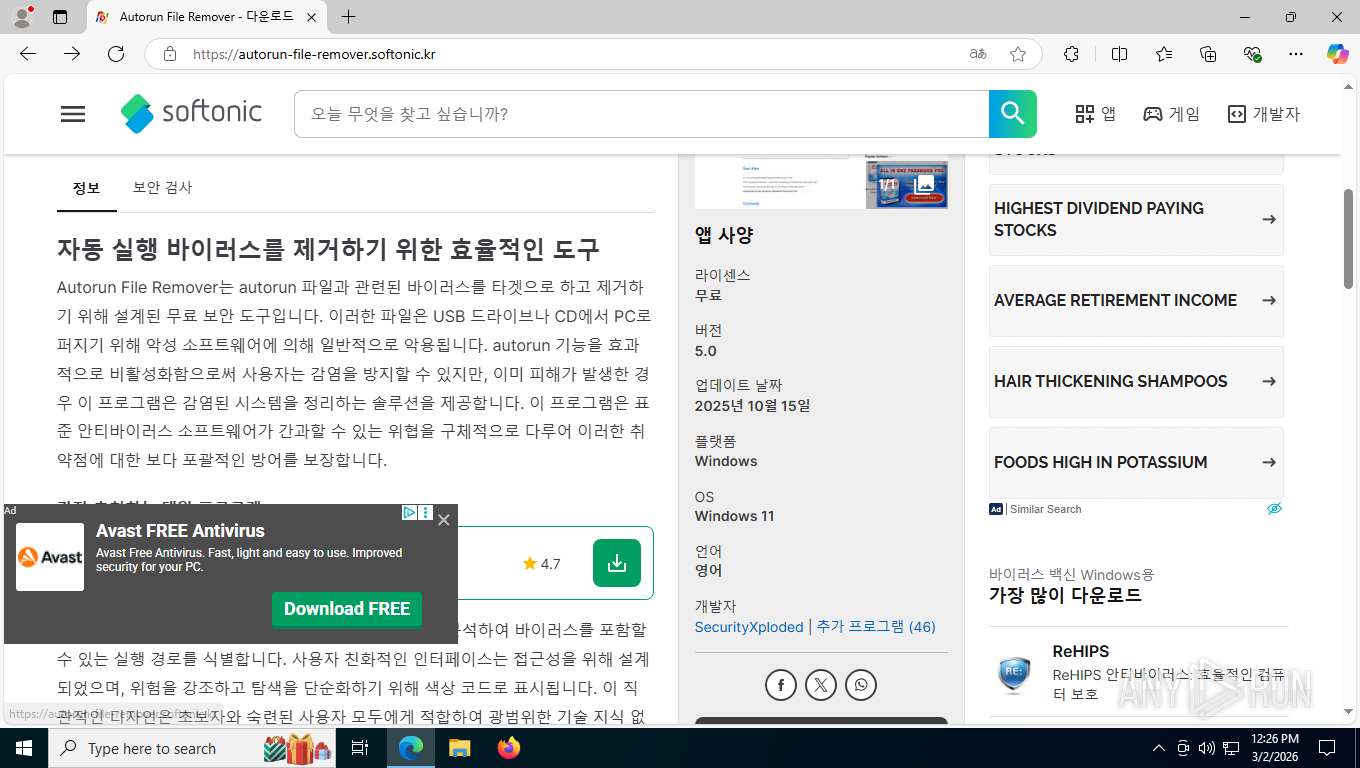1360x768 pixels.
Task: Open the SecurityXploded developer link
Action: 749,627
